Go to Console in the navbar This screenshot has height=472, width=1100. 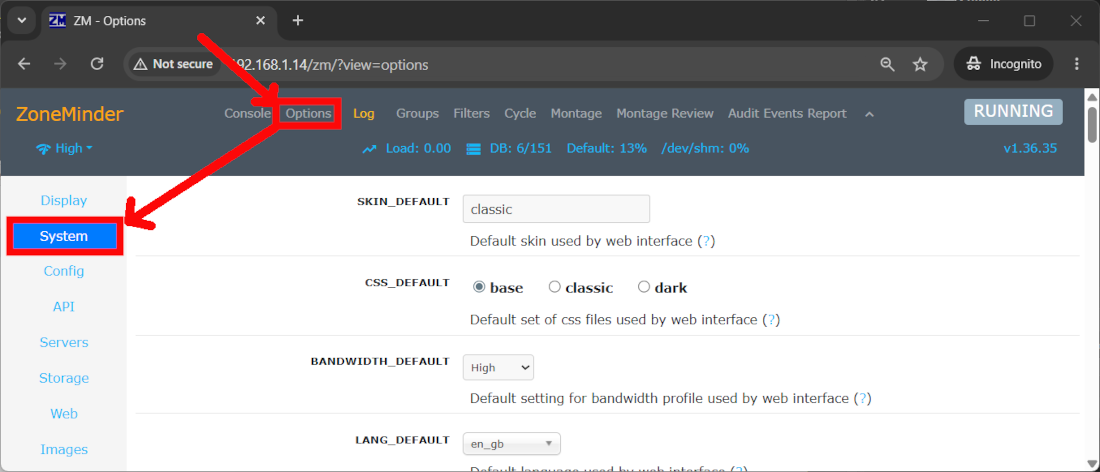[x=247, y=114]
